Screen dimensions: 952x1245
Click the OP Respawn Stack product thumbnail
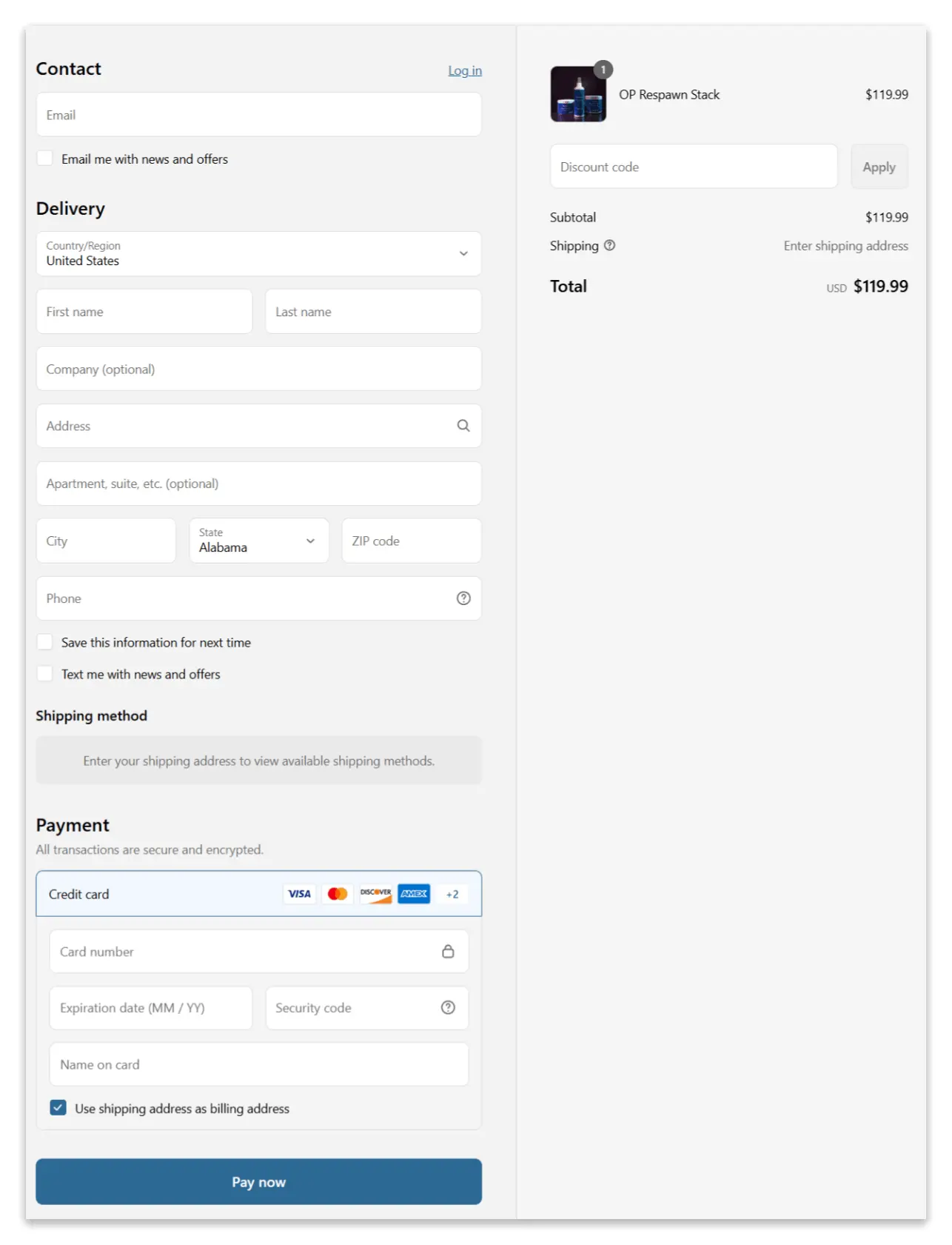coord(578,95)
